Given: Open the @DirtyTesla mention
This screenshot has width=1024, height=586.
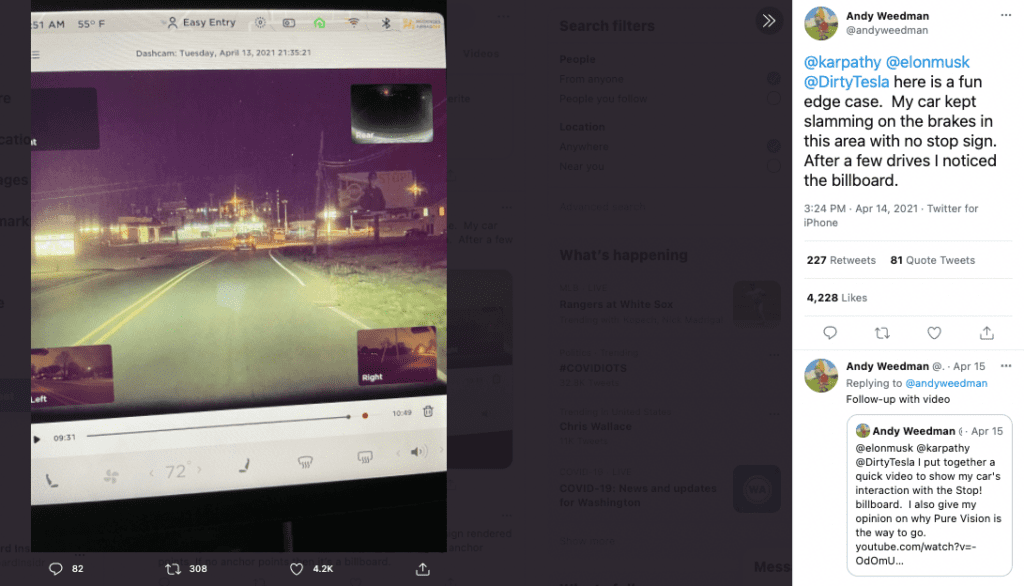Looking at the screenshot, I should click(x=847, y=82).
